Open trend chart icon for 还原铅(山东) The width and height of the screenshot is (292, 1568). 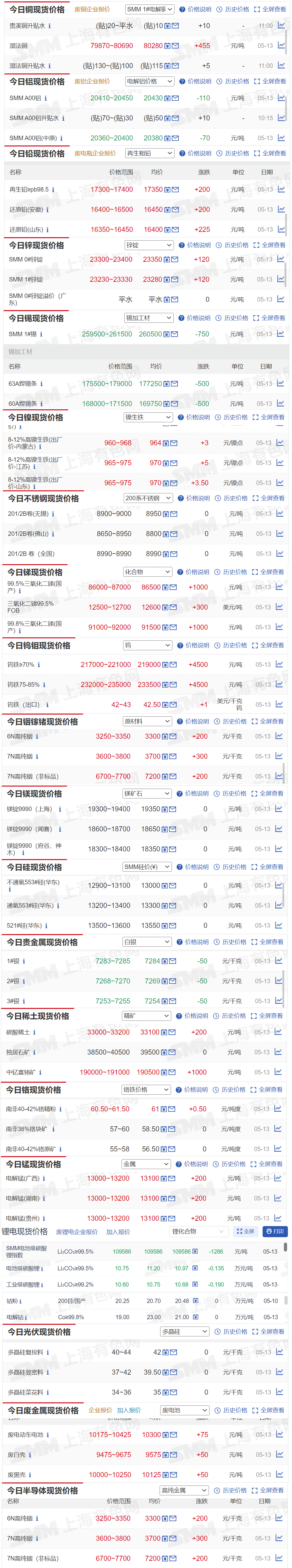[x=281, y=230]
